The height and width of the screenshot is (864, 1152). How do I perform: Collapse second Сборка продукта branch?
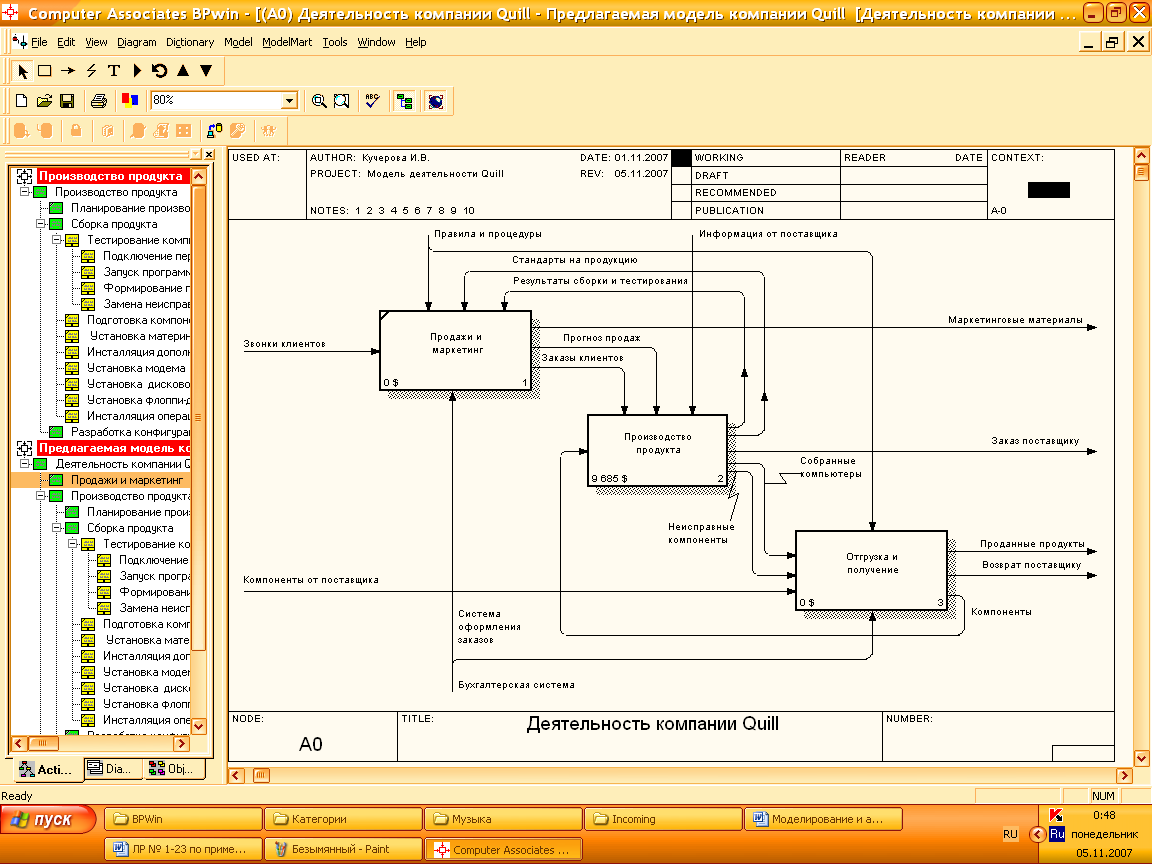57,528
